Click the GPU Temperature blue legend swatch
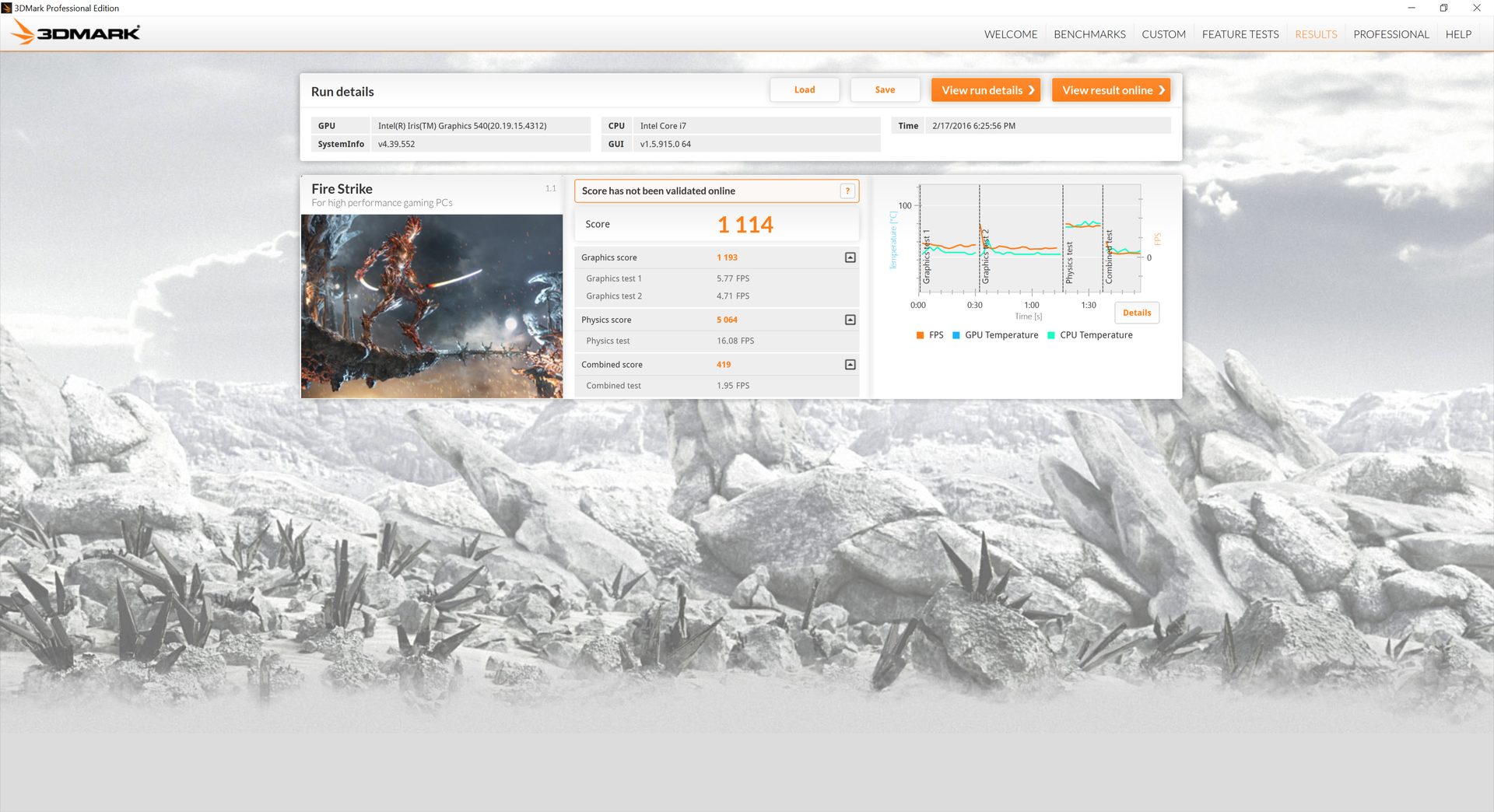Viewport: 1494px width, 812px height. [x=956, y=335]
